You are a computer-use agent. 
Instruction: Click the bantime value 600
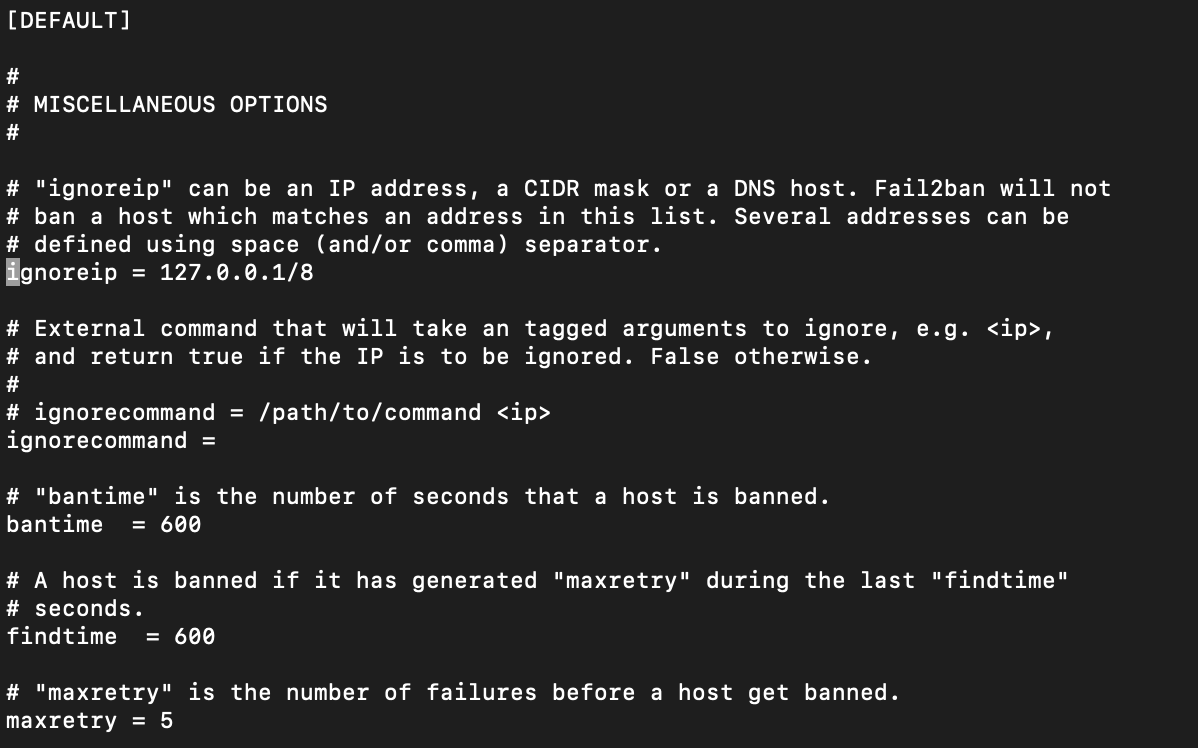[180, 524]
